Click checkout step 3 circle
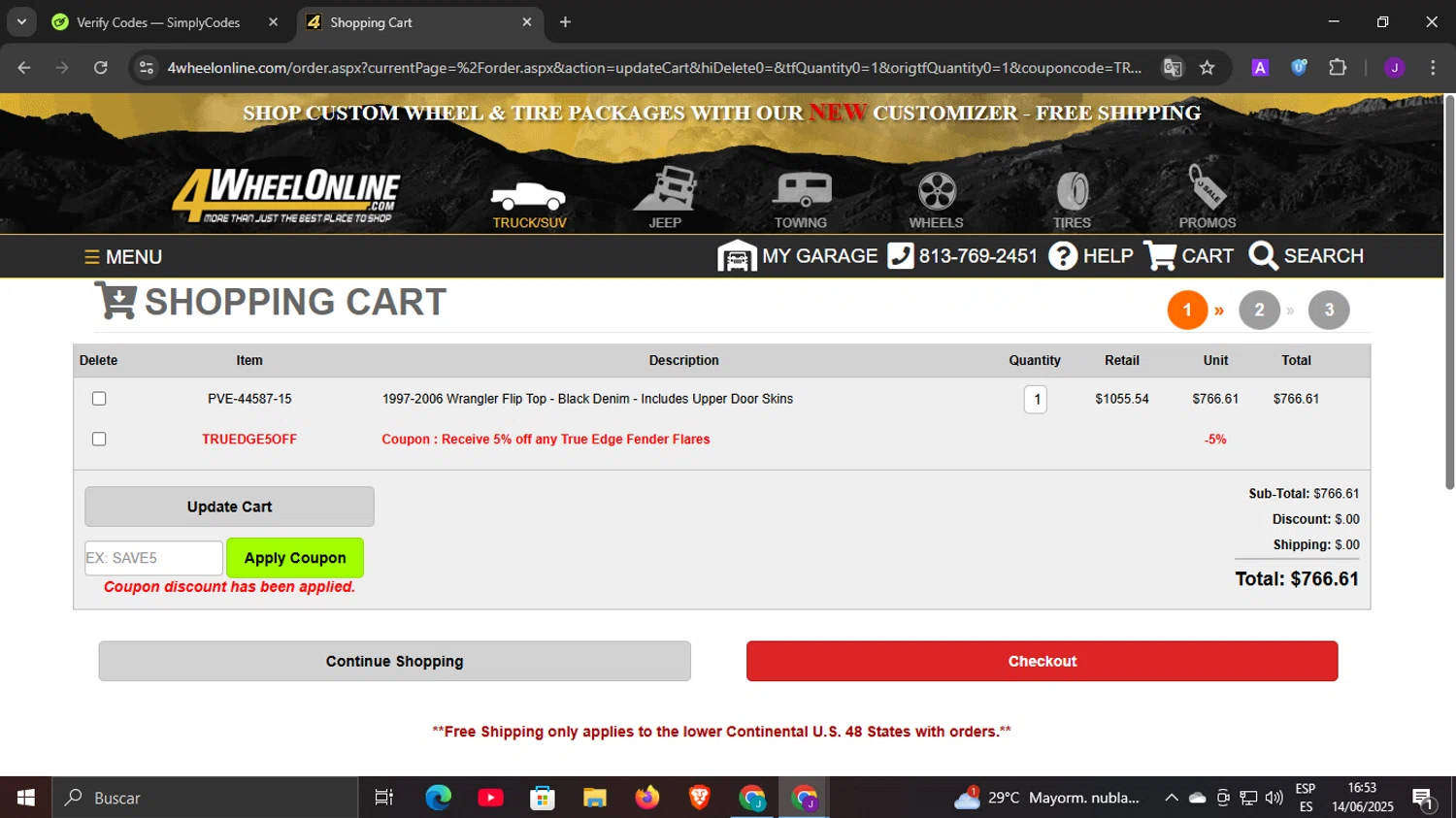 click(1329, 311)
